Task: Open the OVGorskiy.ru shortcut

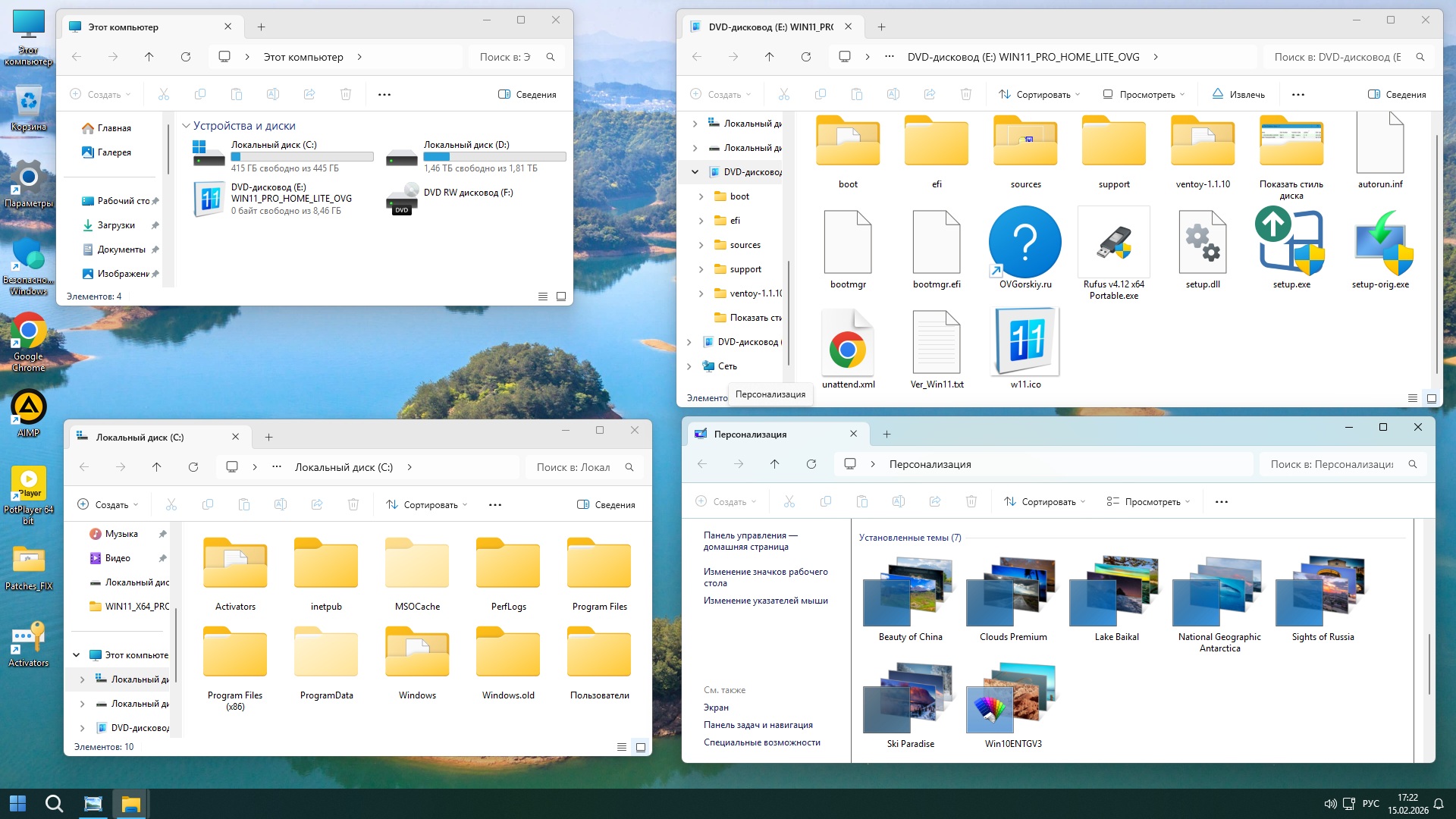Action: pyautogui.click(x=1025, y=244)
